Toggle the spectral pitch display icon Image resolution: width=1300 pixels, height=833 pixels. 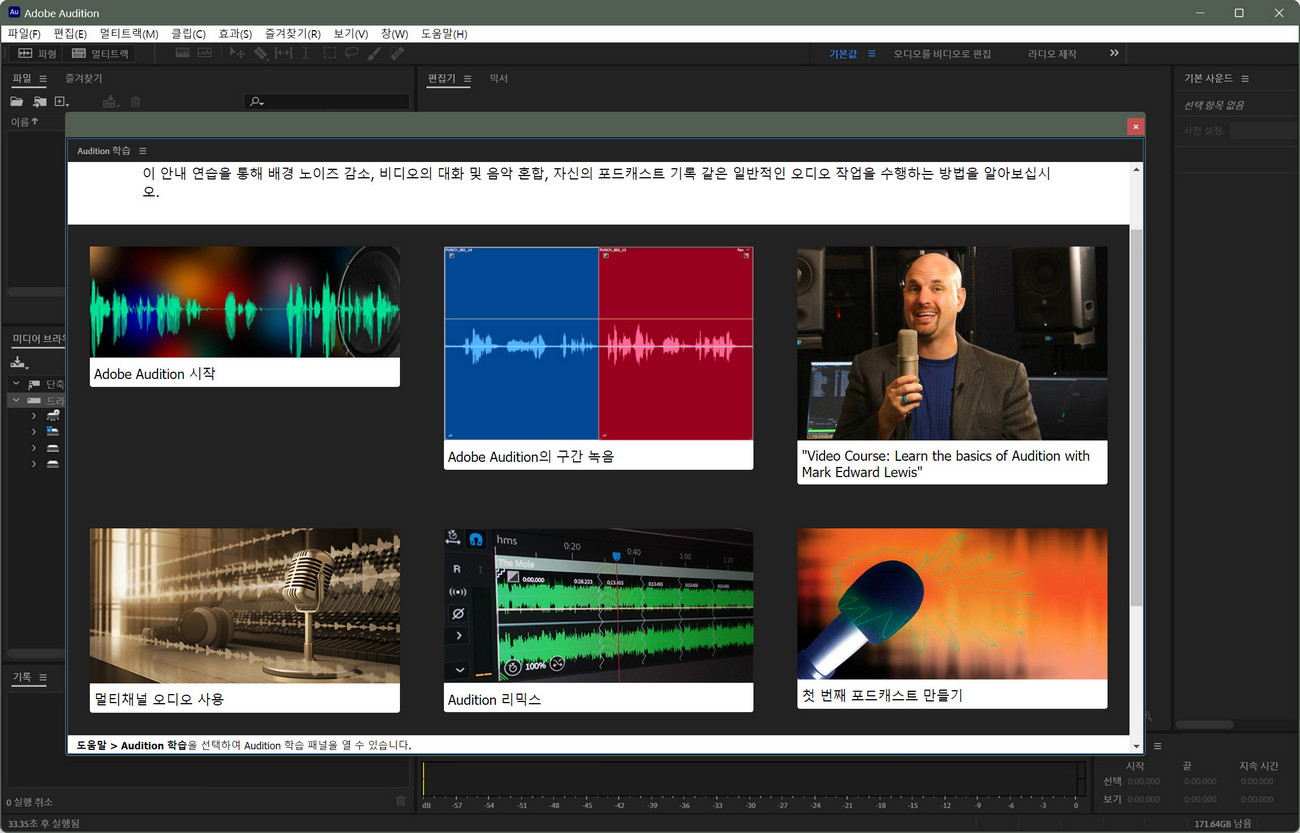(205, 53)
